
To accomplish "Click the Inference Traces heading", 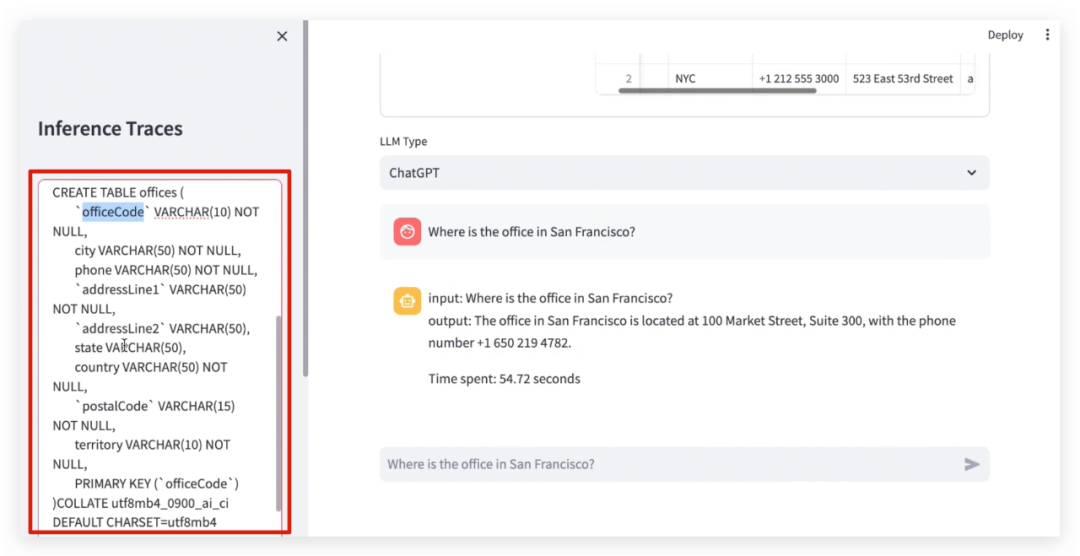I will pyautogui.click(x=110, y=129).
